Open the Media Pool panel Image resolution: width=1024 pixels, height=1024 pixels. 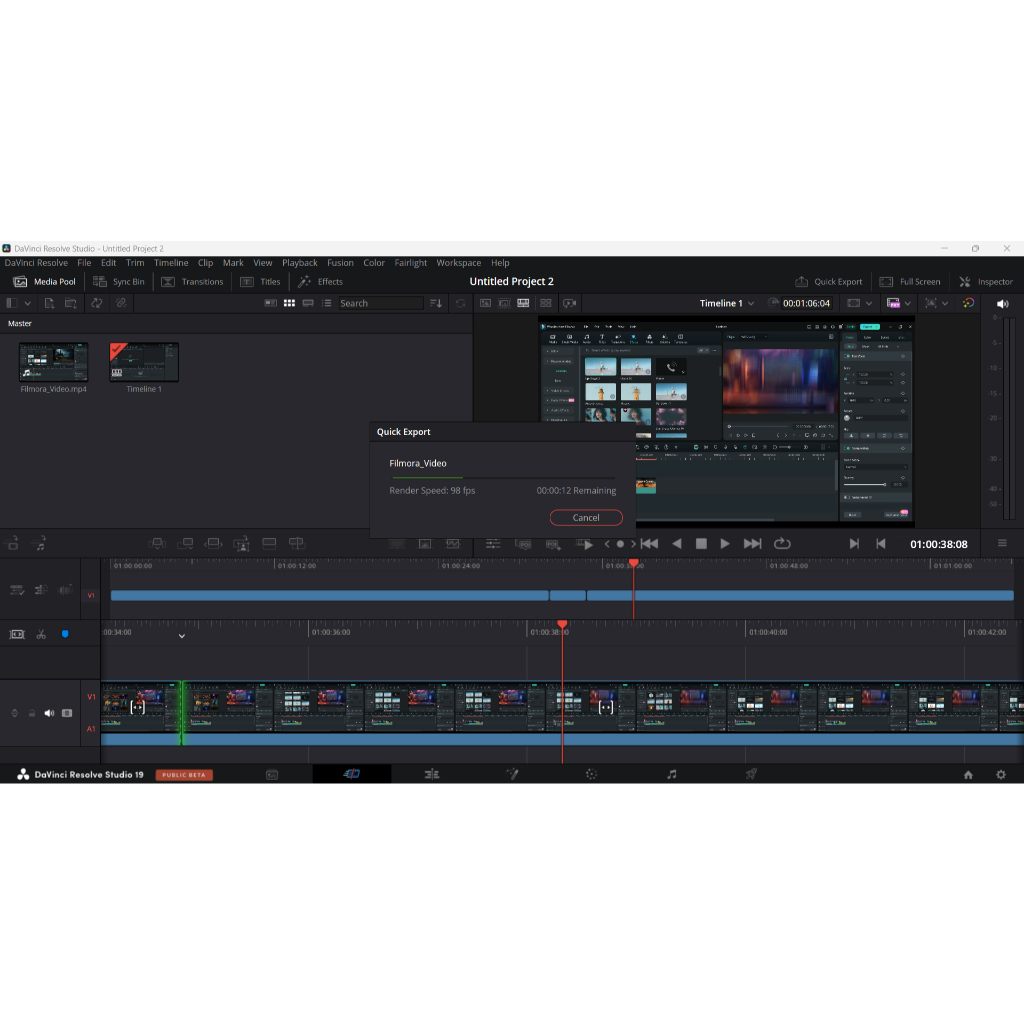(44, 281)
